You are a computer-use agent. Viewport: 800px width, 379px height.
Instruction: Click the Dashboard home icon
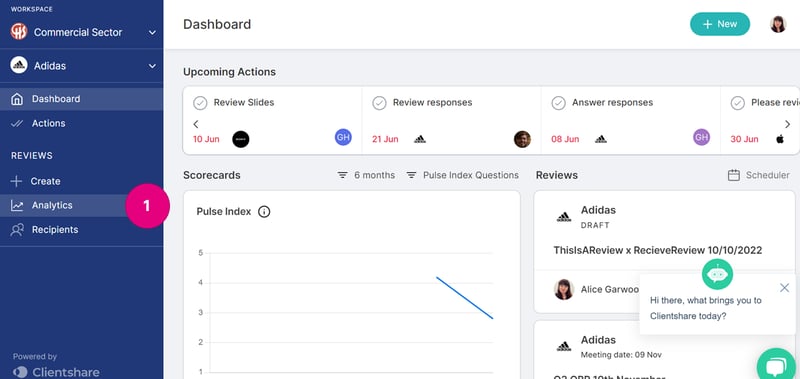tap(17, 99)
